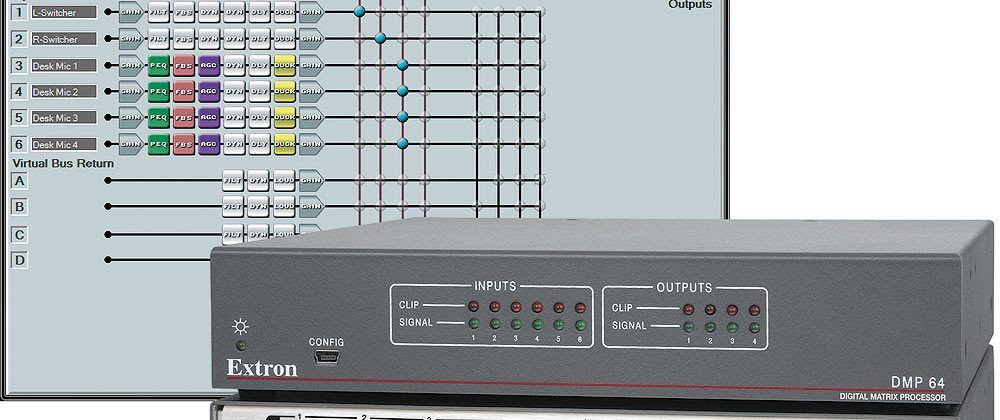
Task: Click the Outputs label above the matrix
Action: click(x=690, y=4)
